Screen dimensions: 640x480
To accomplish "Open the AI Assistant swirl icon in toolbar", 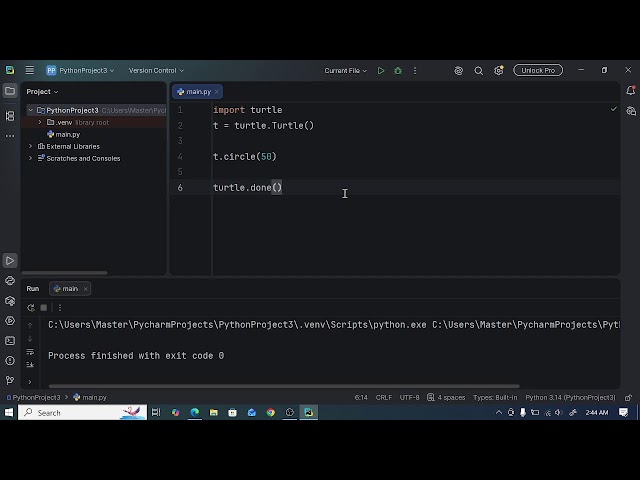I will [458, 71].
